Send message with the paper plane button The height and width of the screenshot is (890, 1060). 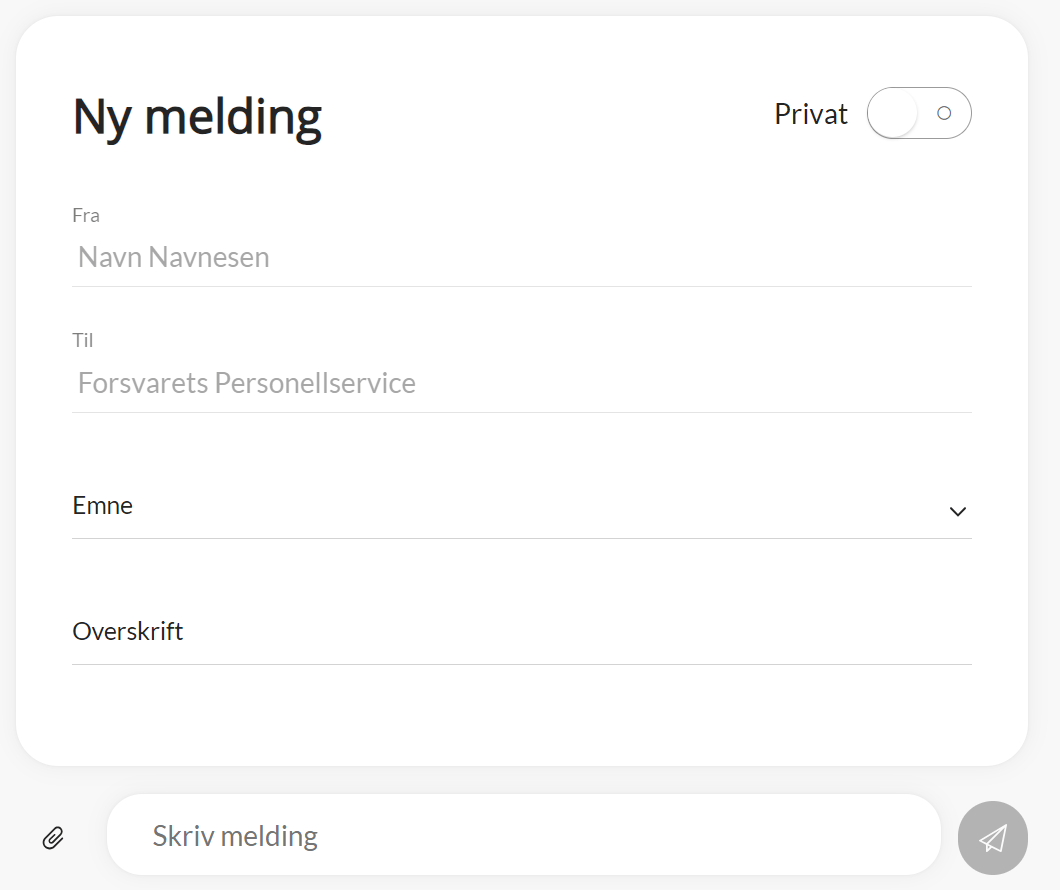pyautogui.click(x=992, y=838)
